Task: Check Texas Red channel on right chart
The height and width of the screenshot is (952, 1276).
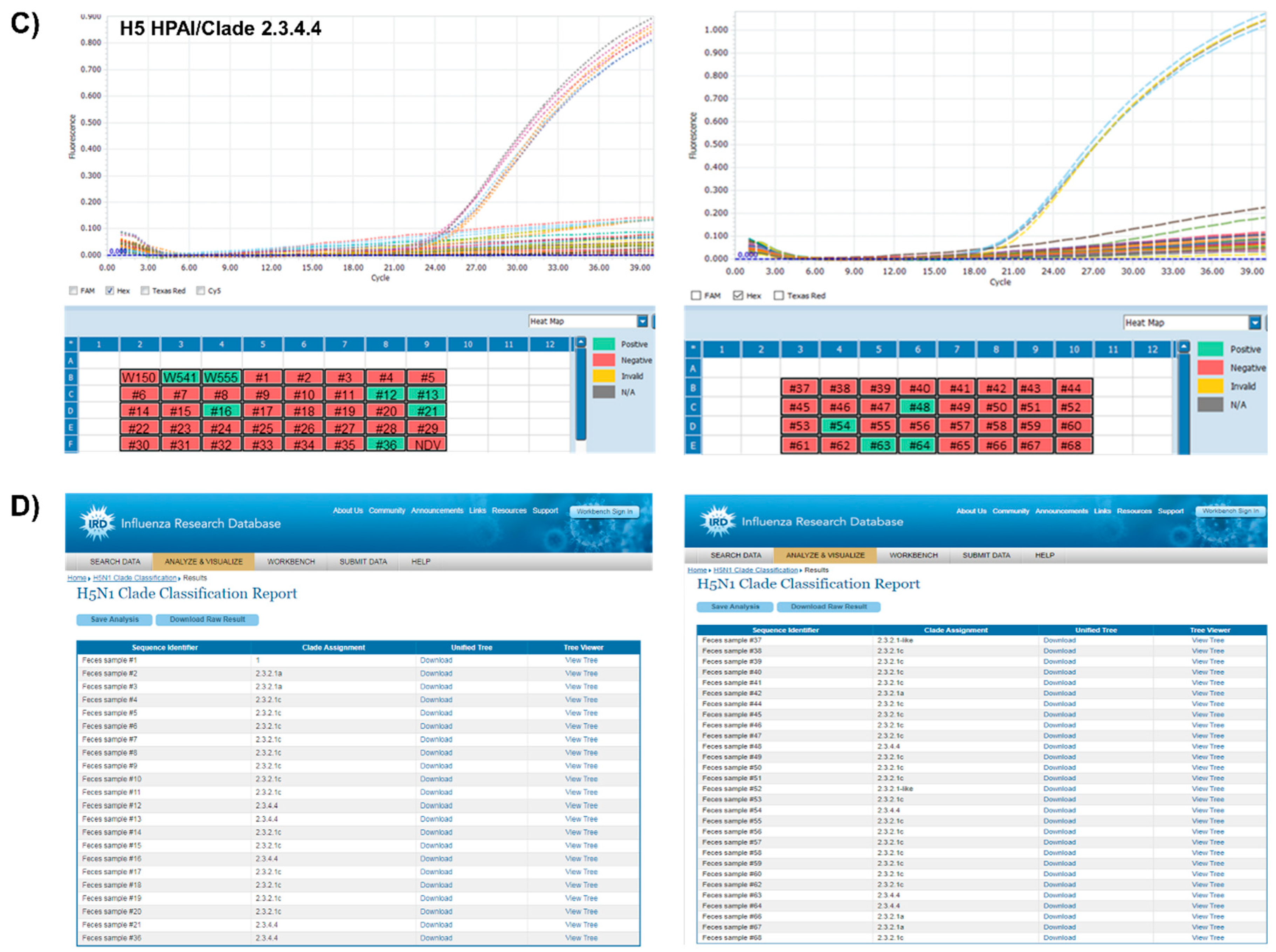Action: click(x=779, y=296)
